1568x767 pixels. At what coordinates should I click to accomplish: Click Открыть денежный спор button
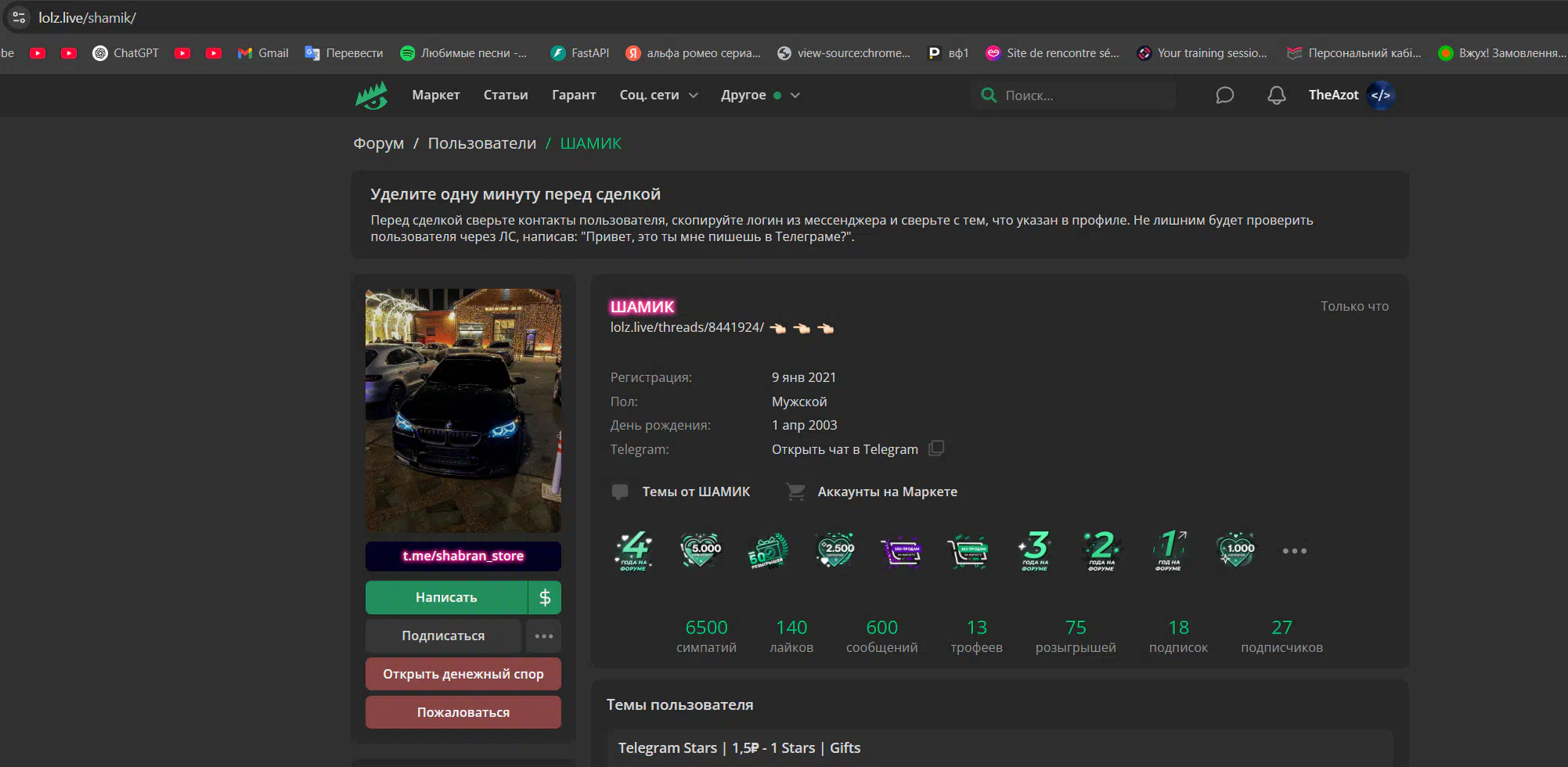pyautogui.click(x=463, y=674)
